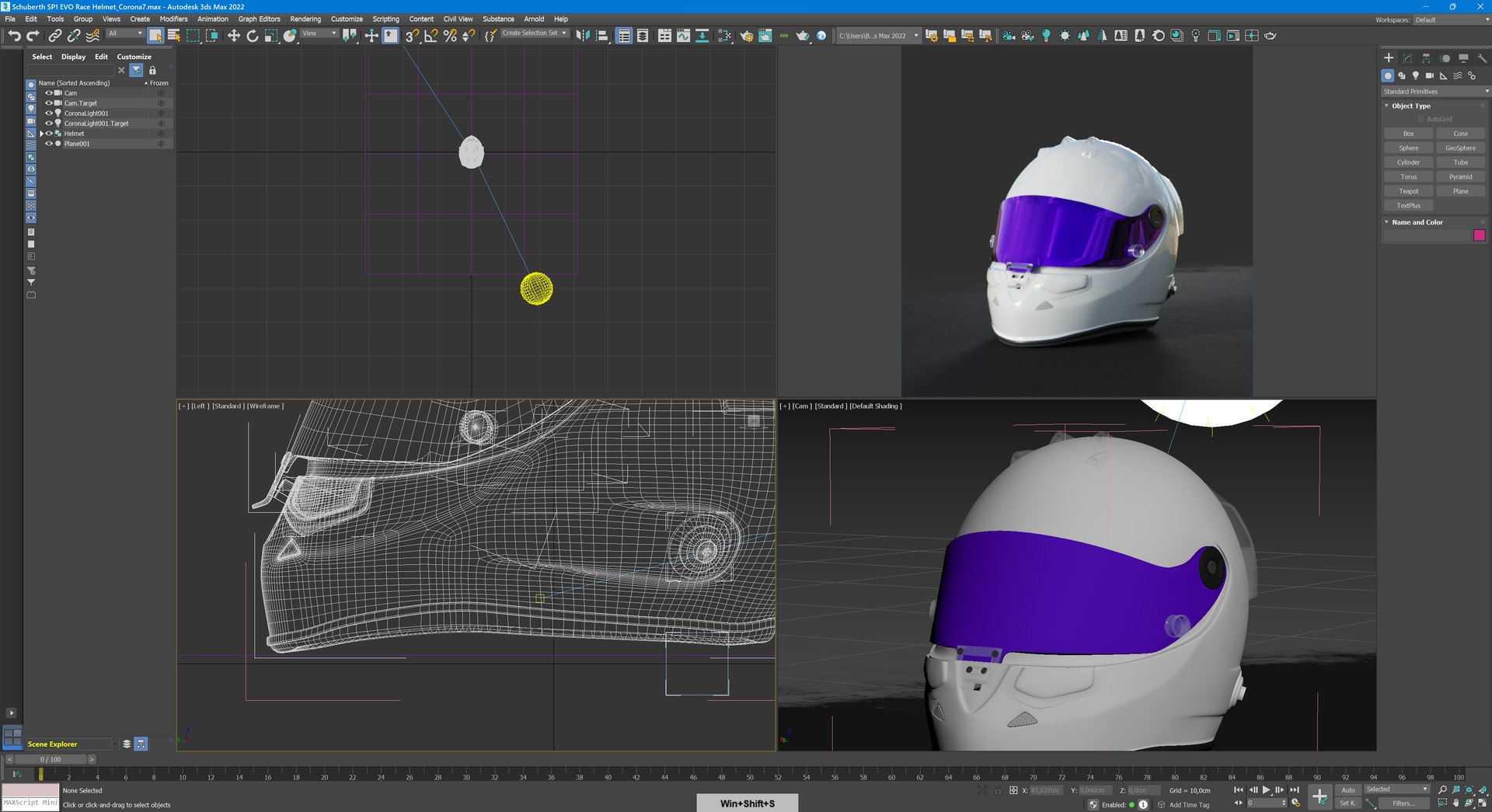Open the Render Setup icon
The height and width of the screenshot is (812, 1492).
click(746, 36)
